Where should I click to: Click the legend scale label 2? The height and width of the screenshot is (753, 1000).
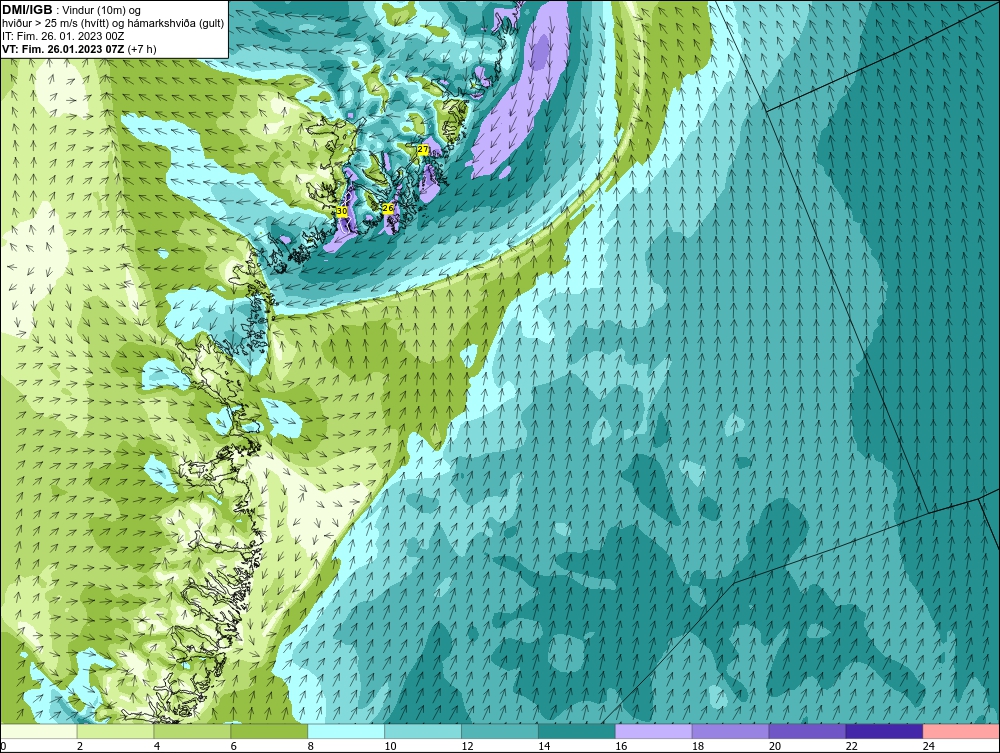coord(80,746)
